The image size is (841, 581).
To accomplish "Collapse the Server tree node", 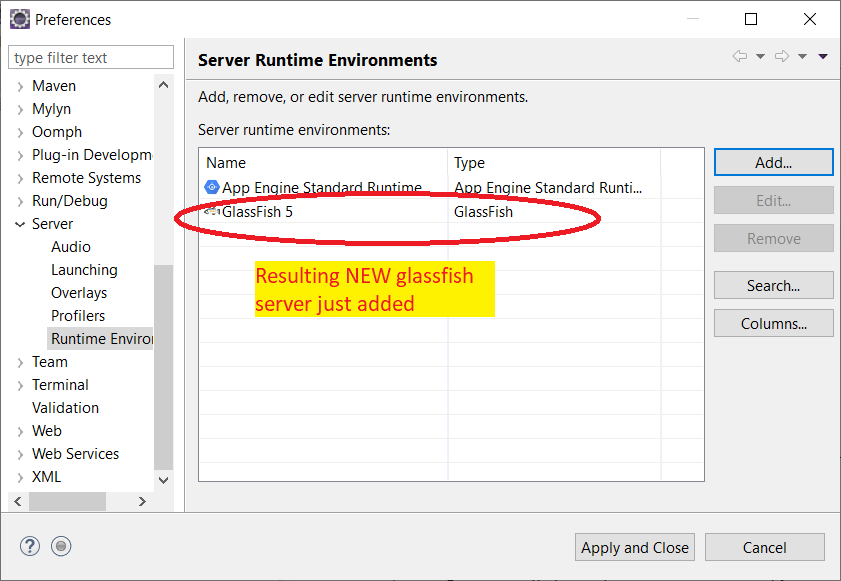I will [20, 224].
